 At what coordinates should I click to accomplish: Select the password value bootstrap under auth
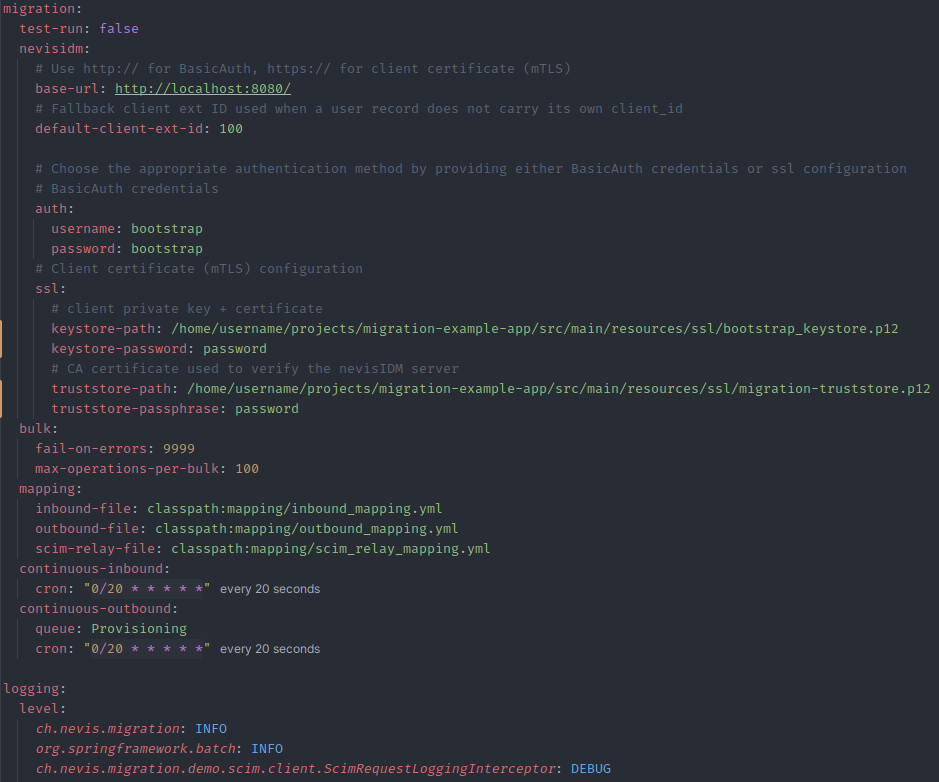[166, 248]
